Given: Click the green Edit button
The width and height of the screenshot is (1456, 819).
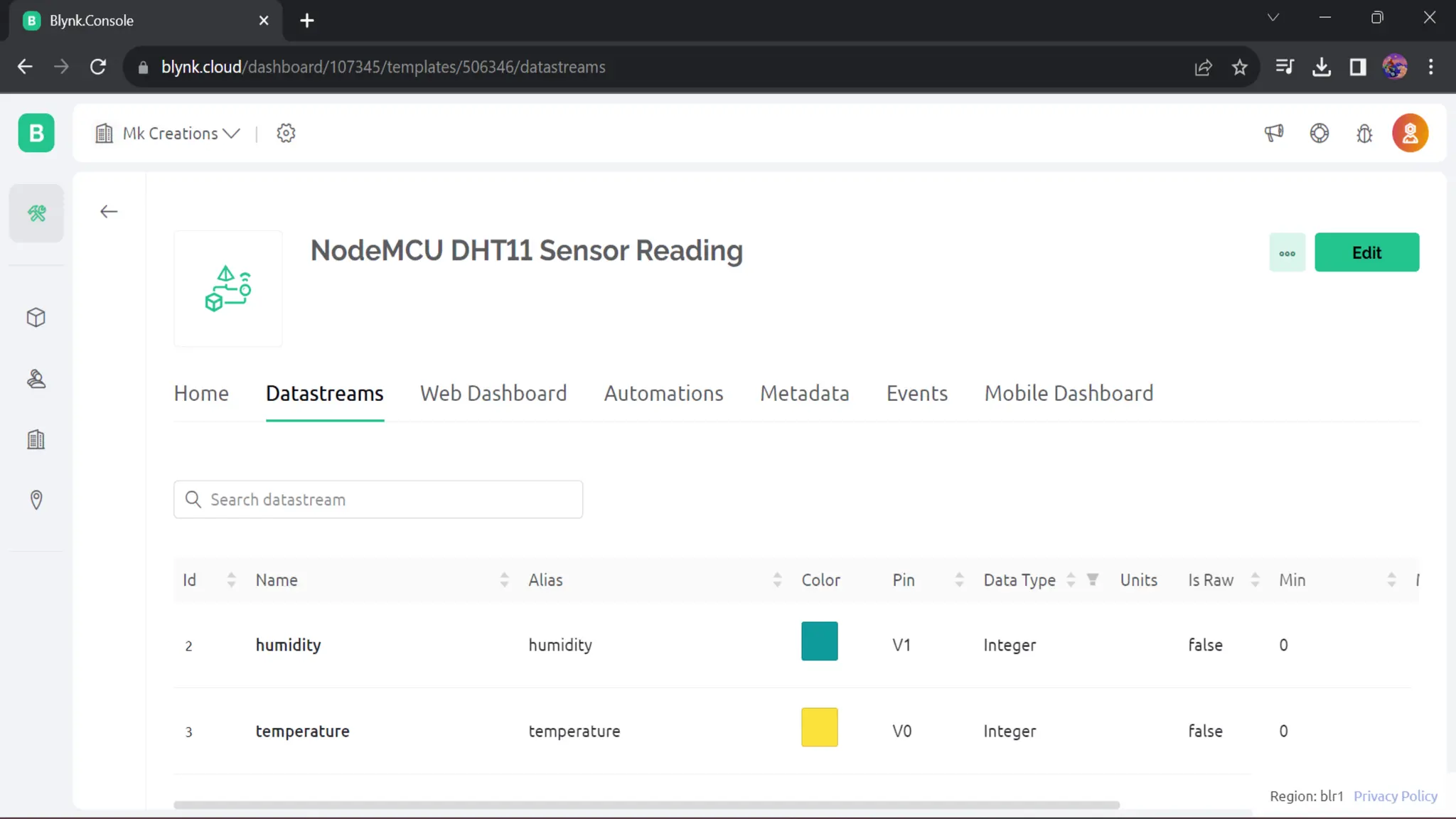Looking at the screenshot, I should pos(1366,253).
